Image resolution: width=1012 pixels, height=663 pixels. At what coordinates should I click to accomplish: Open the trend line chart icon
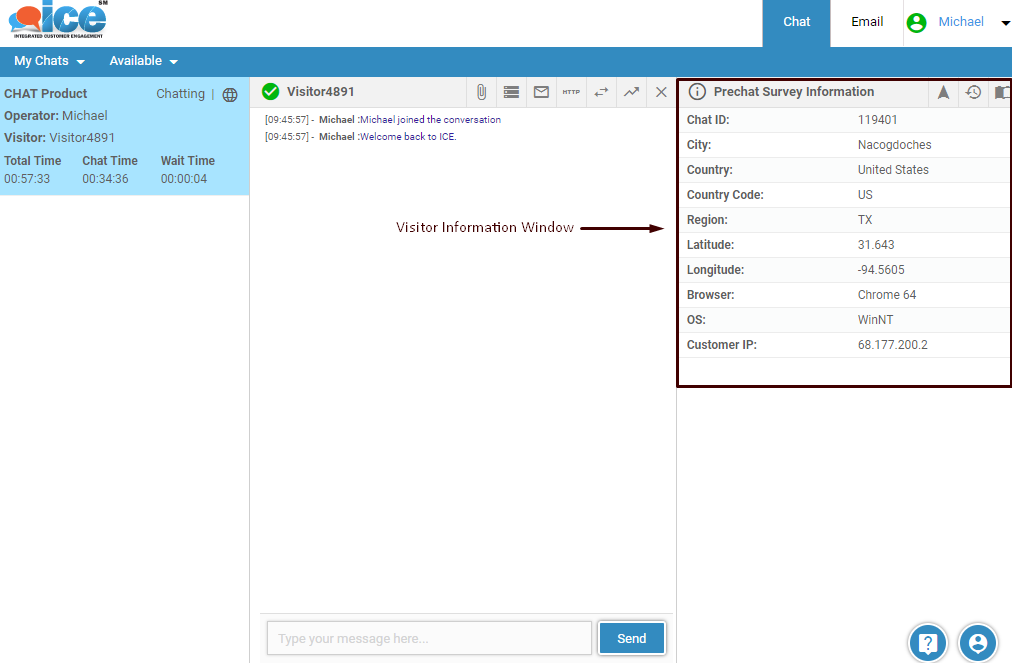coord(631,92)
